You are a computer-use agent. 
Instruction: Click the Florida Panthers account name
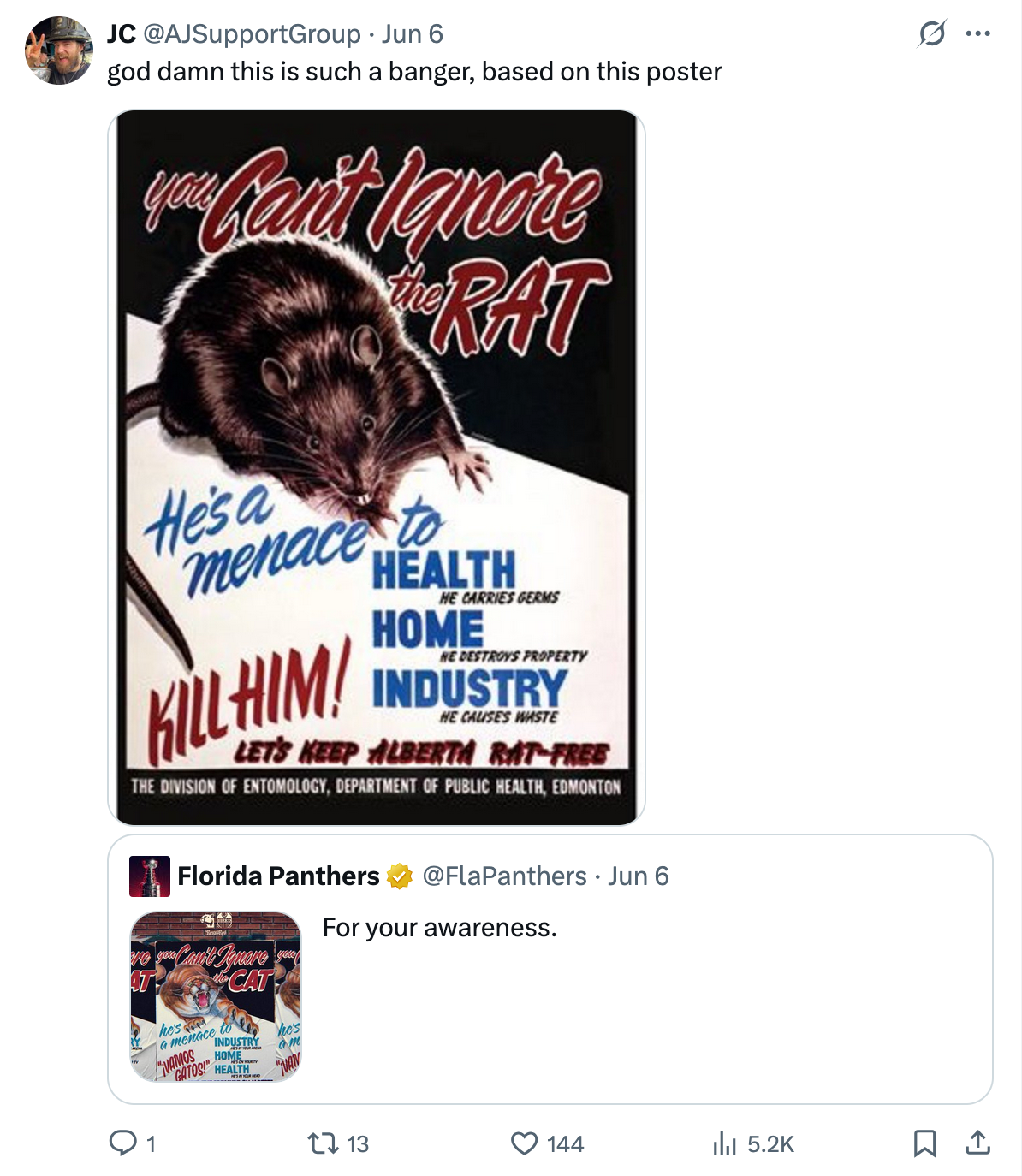coord(278,876)
